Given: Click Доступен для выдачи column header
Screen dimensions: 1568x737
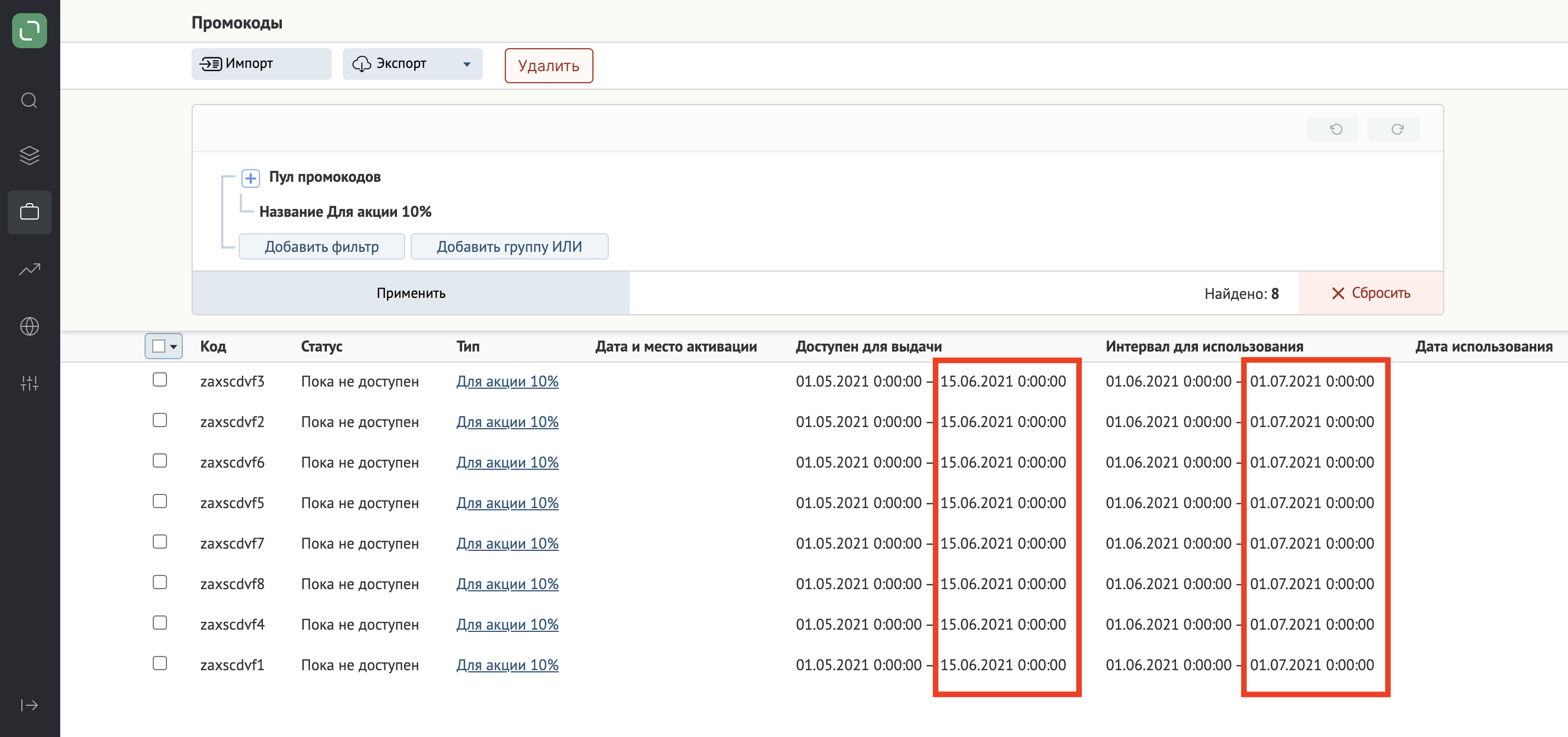Looking at the screenshot, I should 869,346.
